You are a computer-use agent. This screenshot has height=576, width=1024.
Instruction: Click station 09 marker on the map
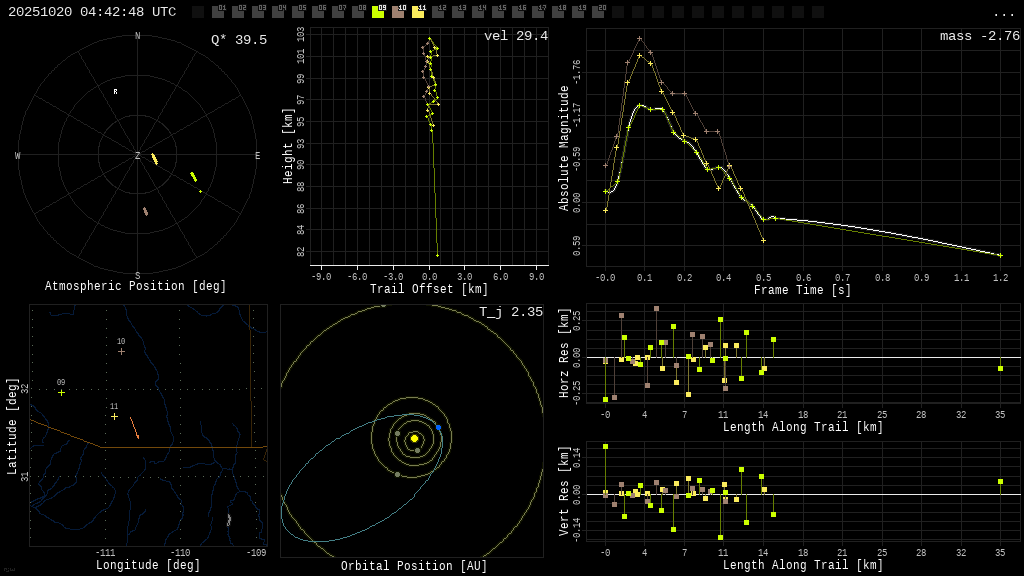click(61, 393)
